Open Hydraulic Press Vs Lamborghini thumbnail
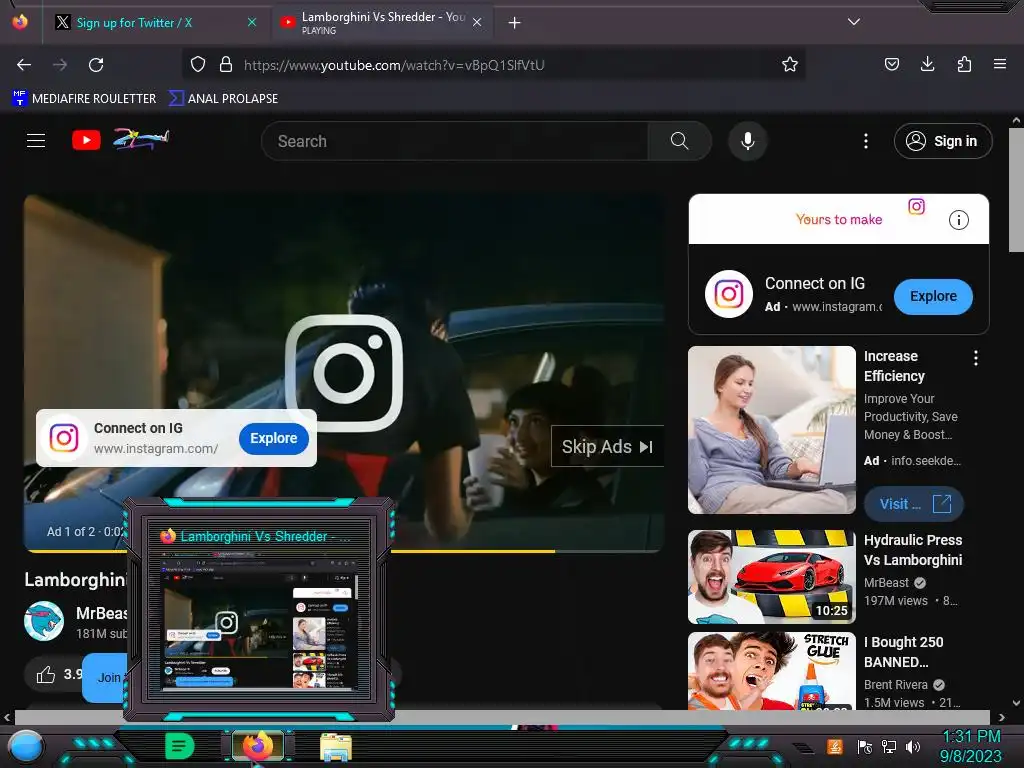Viewport: 1024px width, 768px height. click(x=772, y=577)
